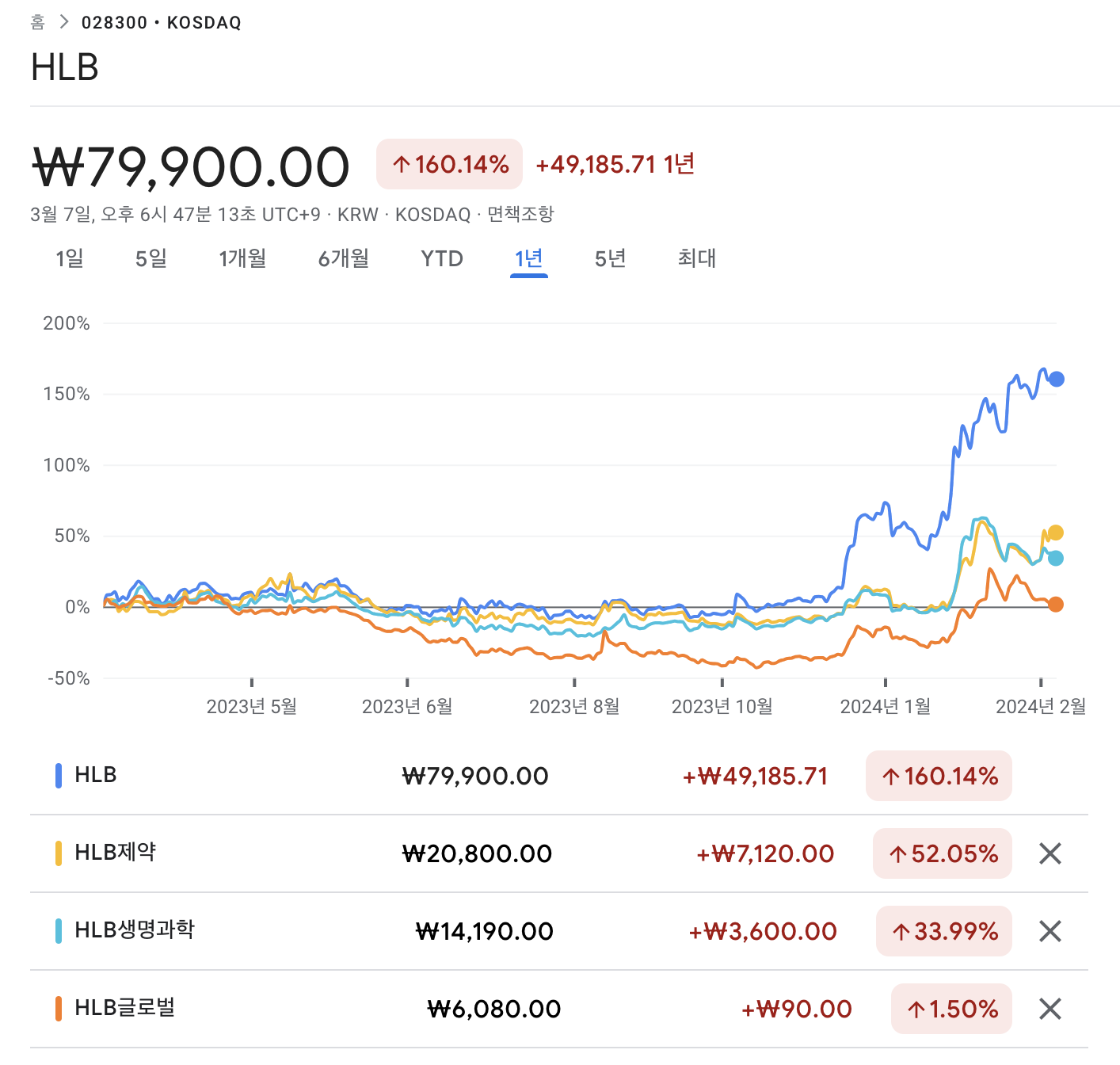Select the 1년 range tab

coord(528,258)
